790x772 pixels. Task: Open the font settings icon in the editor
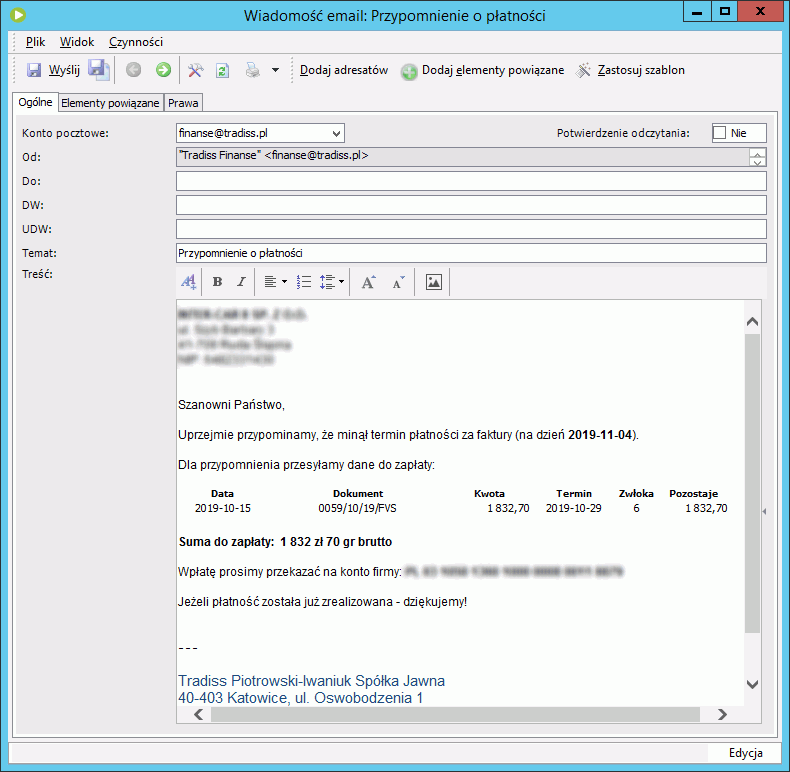click(x=188, y=282)
